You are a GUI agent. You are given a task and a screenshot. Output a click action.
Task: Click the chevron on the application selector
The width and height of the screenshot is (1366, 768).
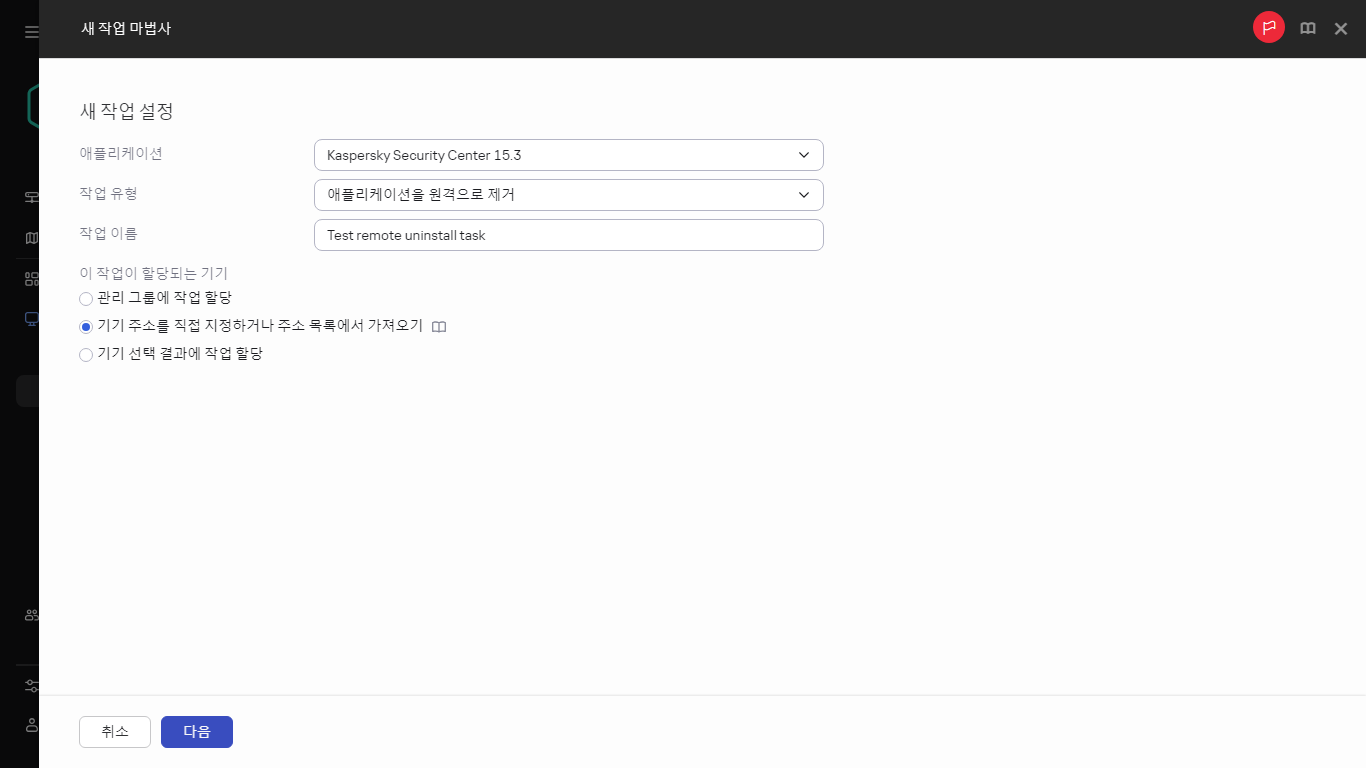(x=803, y=155)
